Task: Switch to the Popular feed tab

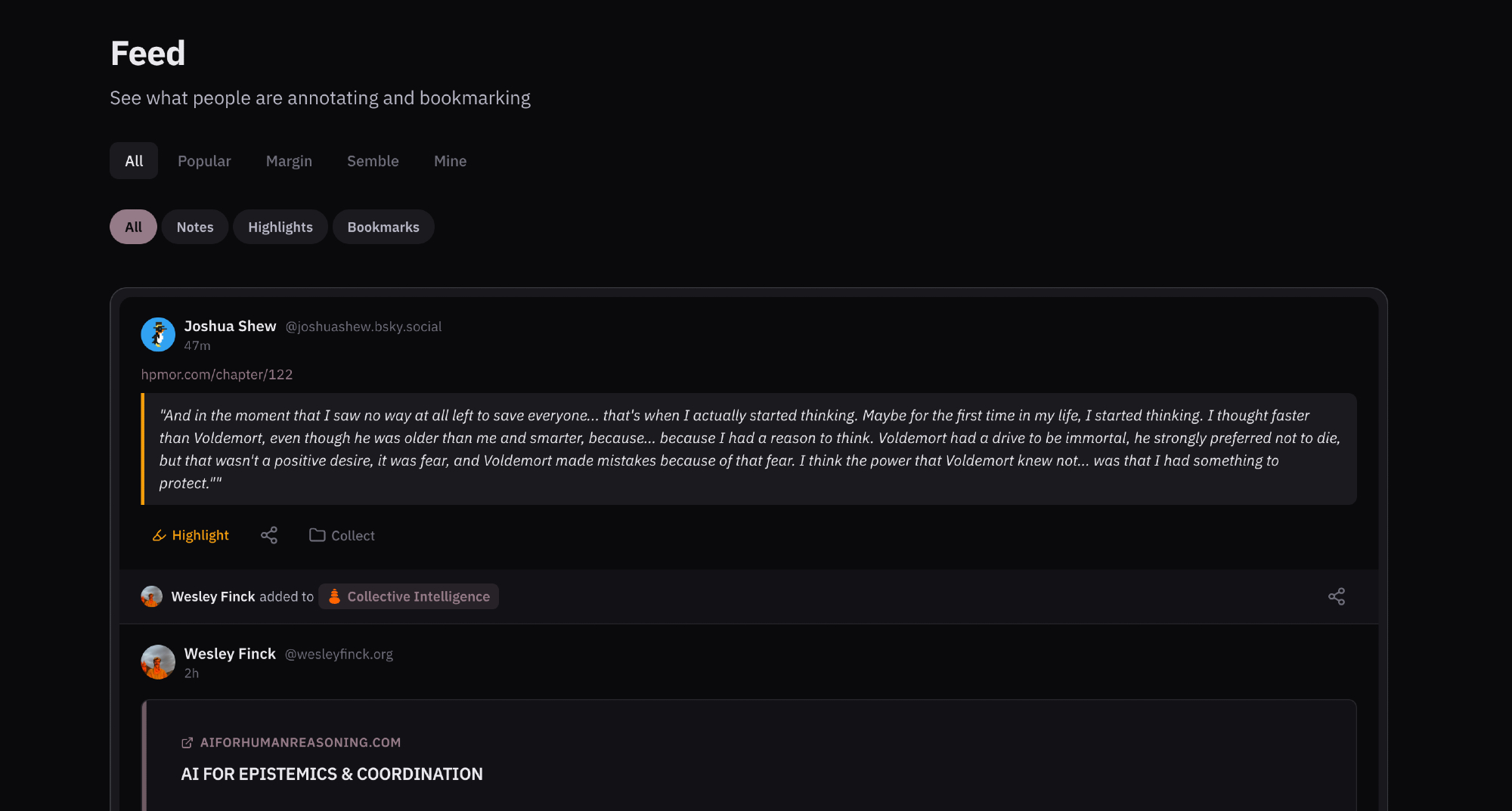Action: [x=204, y=161]
